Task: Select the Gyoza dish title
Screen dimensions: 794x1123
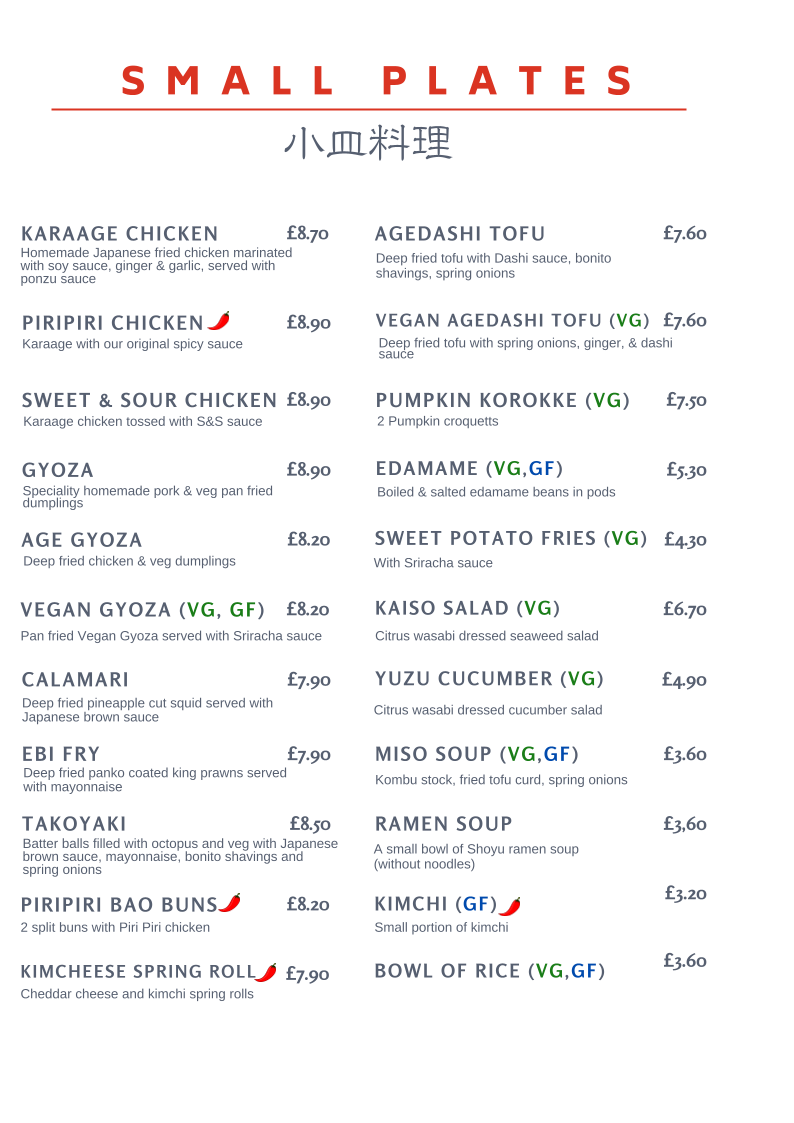Action: pos(58,470)
